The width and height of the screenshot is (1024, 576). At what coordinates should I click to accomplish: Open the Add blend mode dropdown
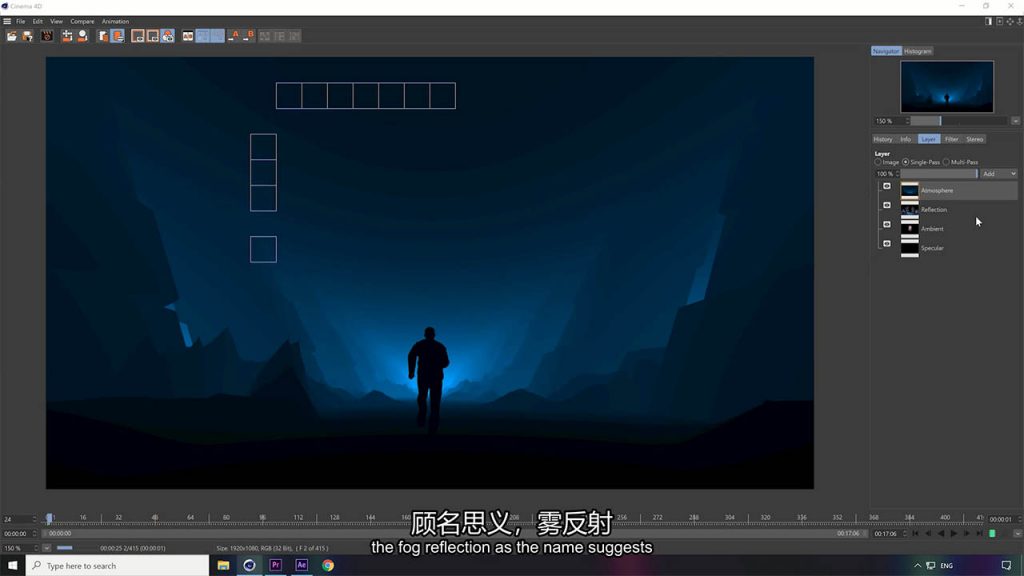click(x=999, y=174)
